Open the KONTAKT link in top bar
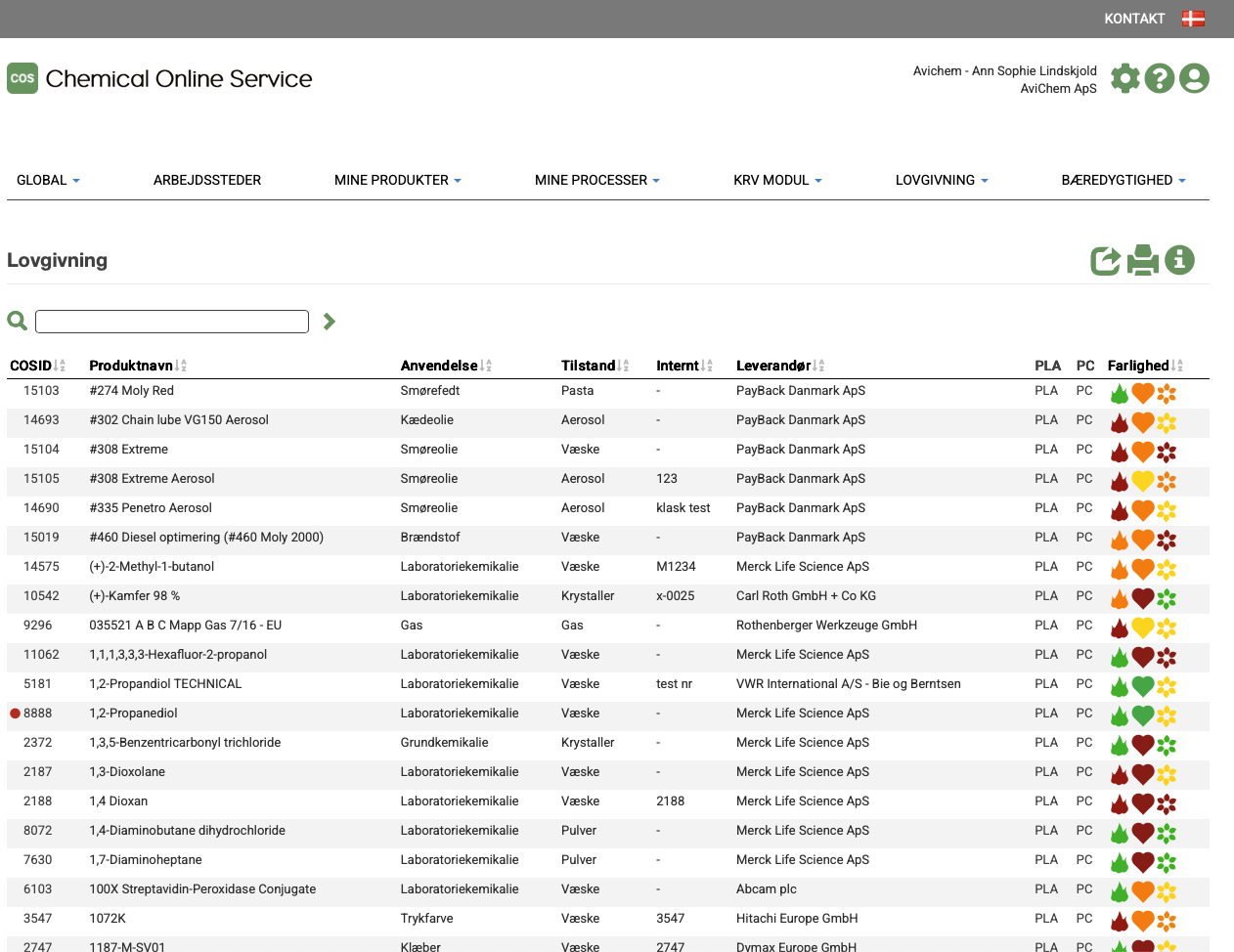Screen dimensions: 1234x952 [x=1134, y=19]
